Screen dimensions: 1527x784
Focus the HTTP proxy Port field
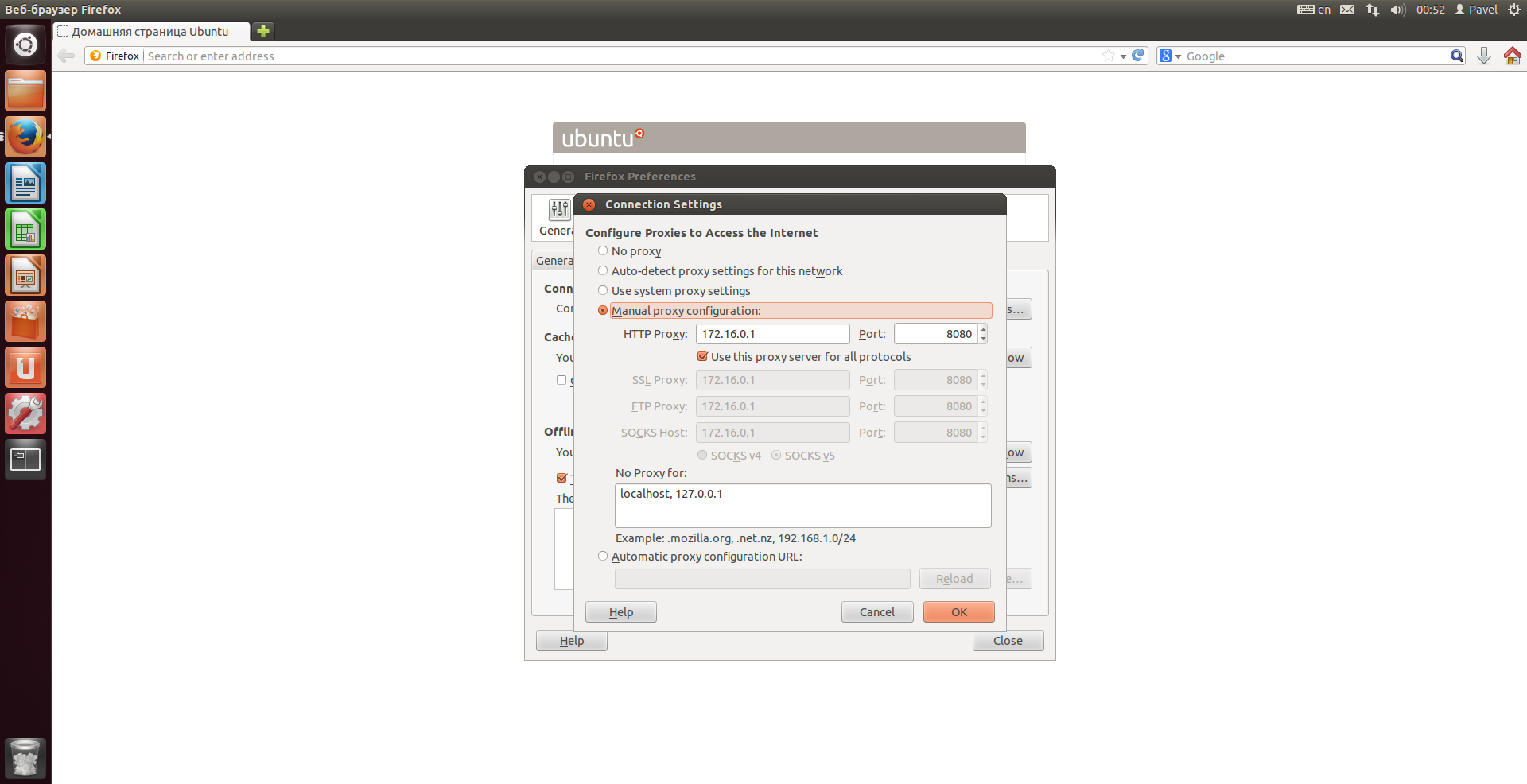point(936,334)
